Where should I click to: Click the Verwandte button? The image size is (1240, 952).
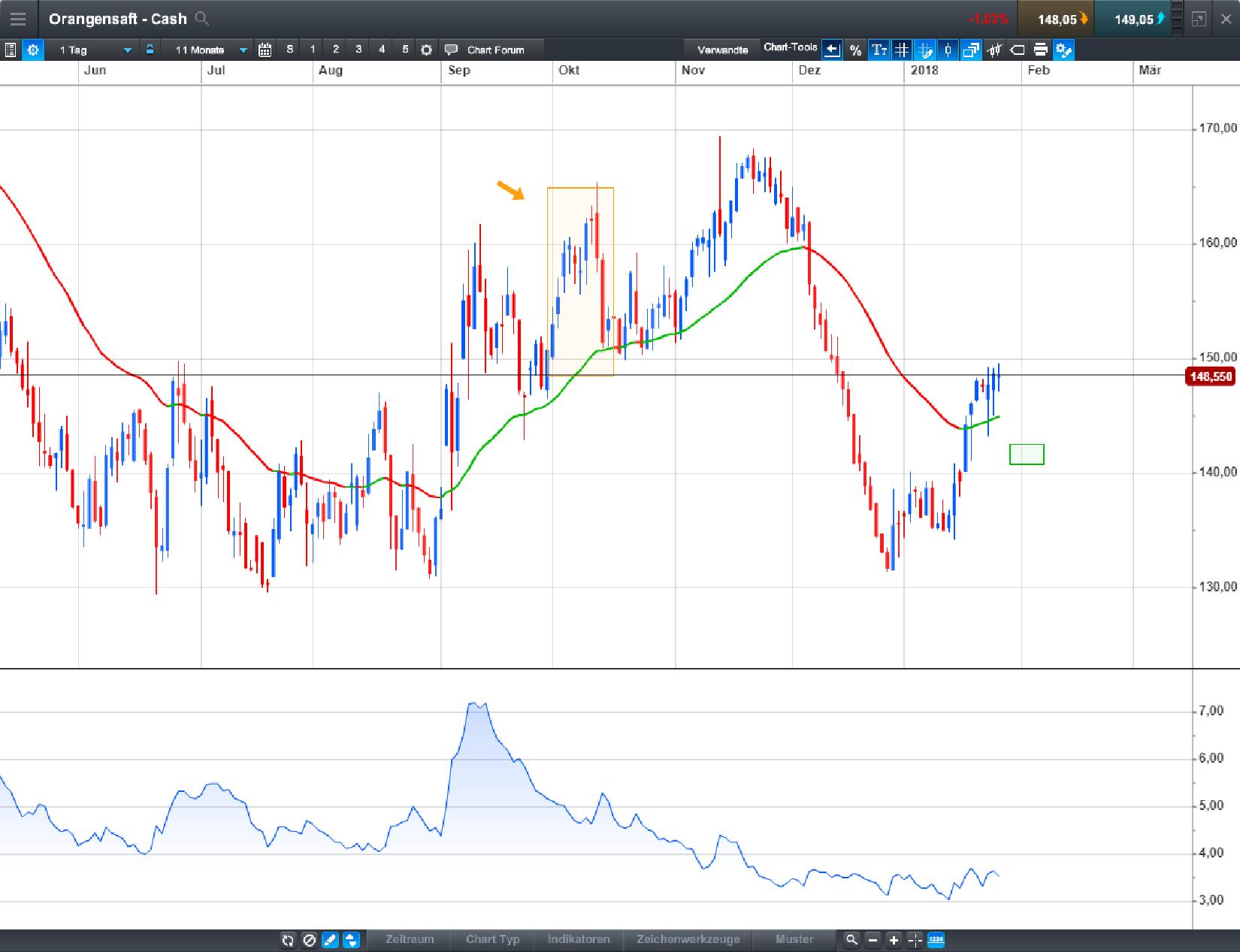coord(722,50)
